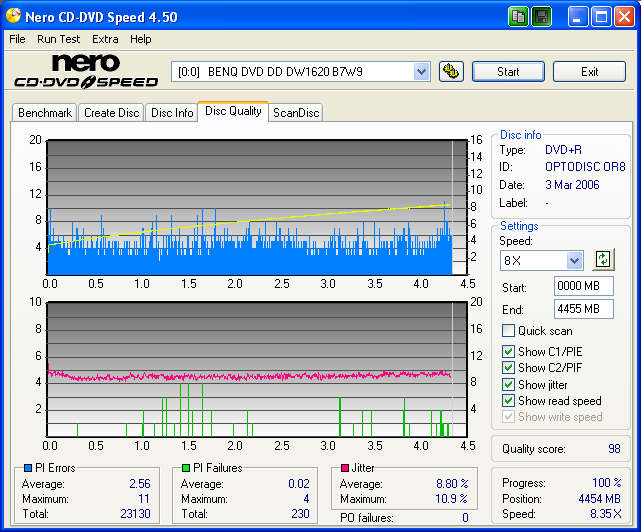Open the Run Test menu
Screen dimensions: 641x532
tap(58, 39)
